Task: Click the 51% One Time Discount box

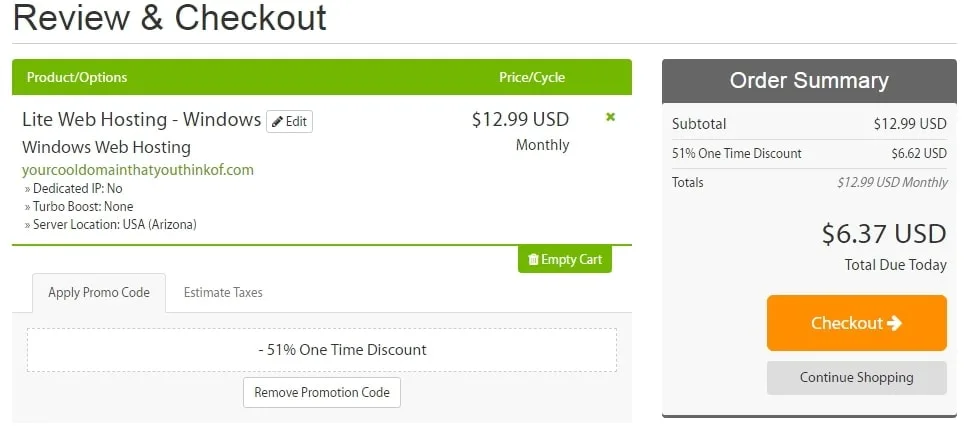Action: (x=321, y=350)
